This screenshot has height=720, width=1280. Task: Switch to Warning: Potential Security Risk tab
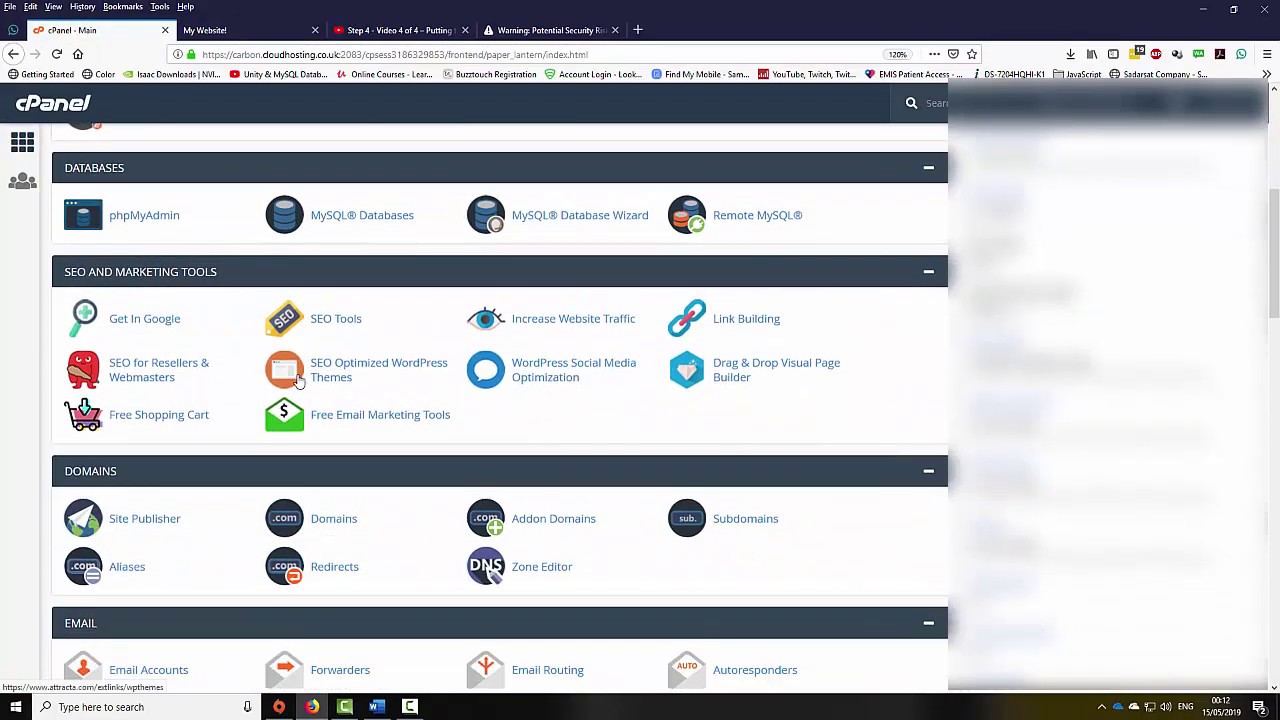(552, 30)
